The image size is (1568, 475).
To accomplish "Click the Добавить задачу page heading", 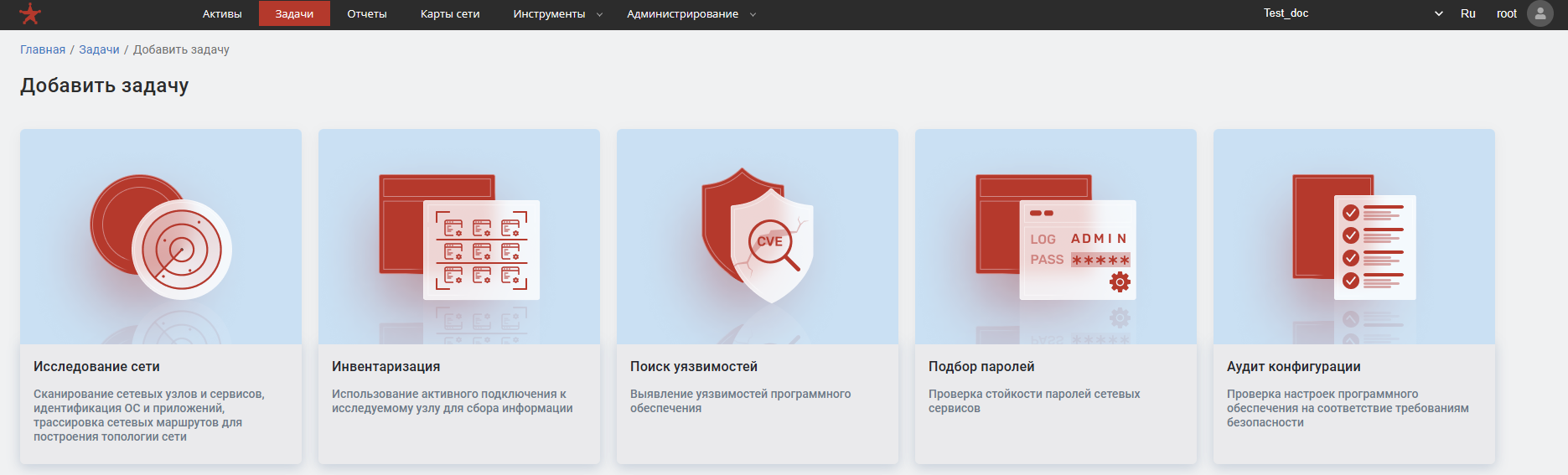I will (x=105, y=85).
